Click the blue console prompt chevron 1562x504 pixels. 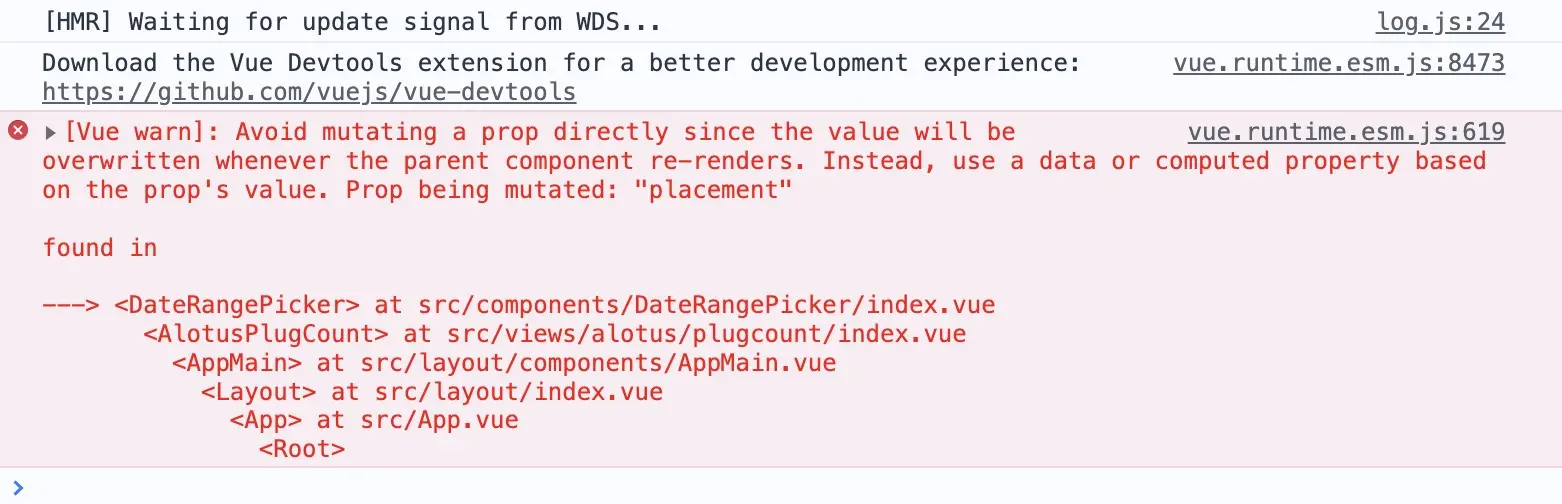pos(18,487)
